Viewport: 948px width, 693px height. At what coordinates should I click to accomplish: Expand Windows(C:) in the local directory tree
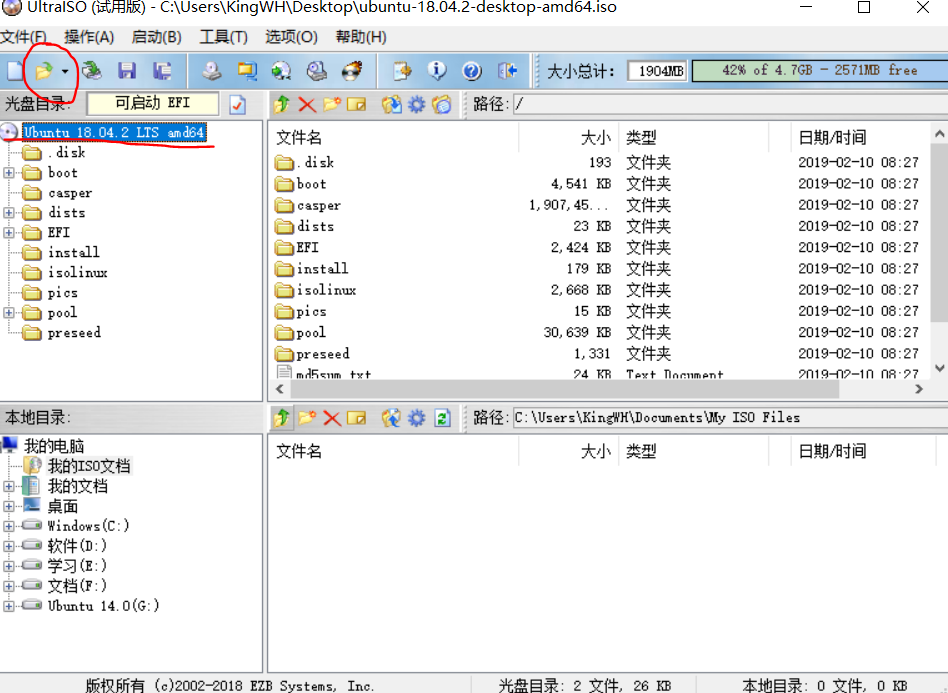point(8,525)
